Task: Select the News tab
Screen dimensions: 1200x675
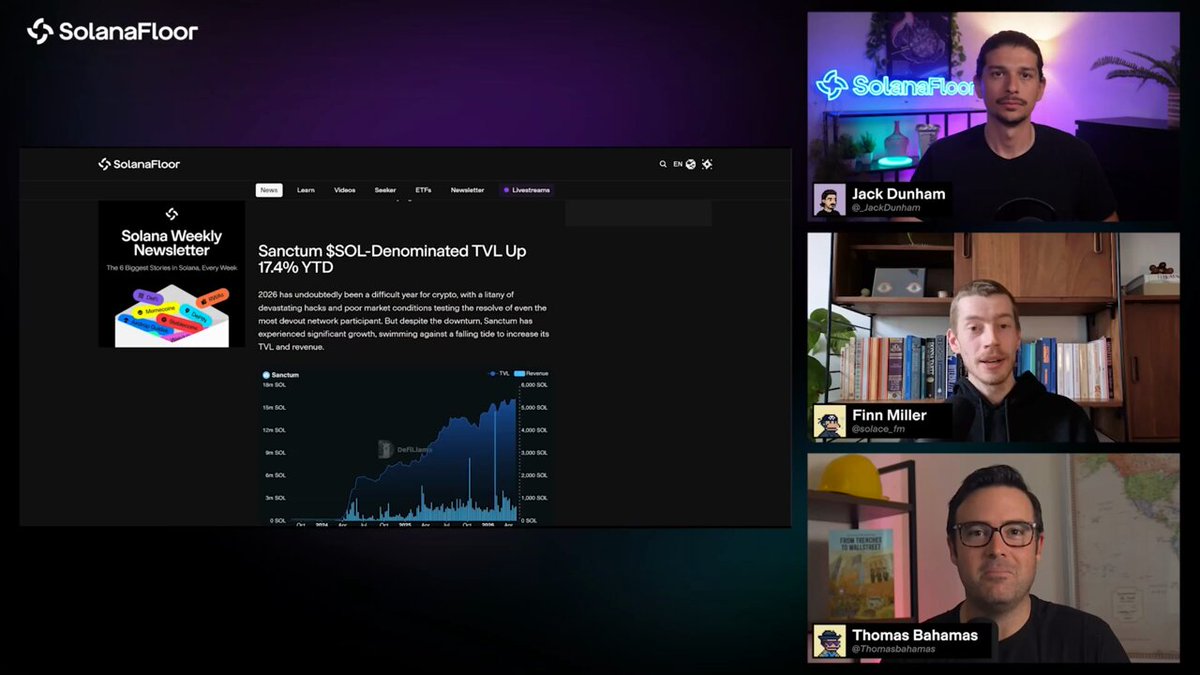Action: click(x=269, y=190)
